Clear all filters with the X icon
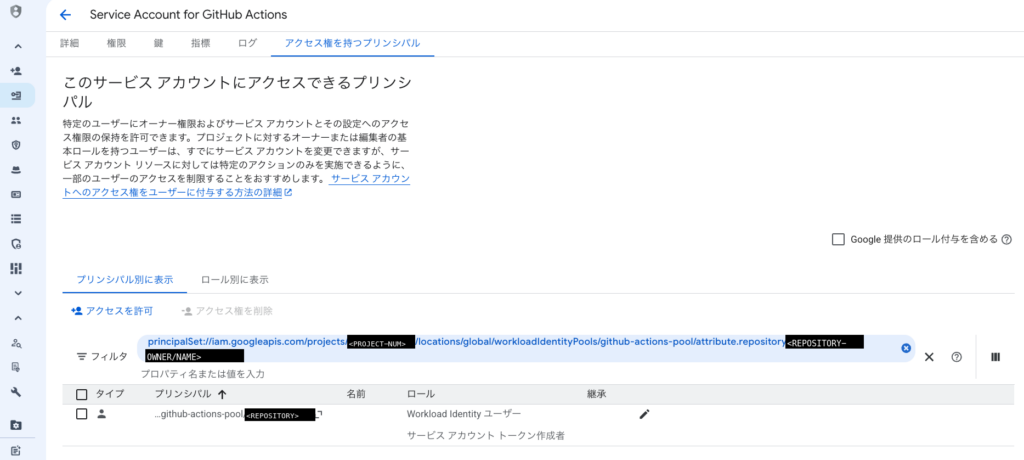Viewport: 1024px width, 460px height. [x=929, y=357]
